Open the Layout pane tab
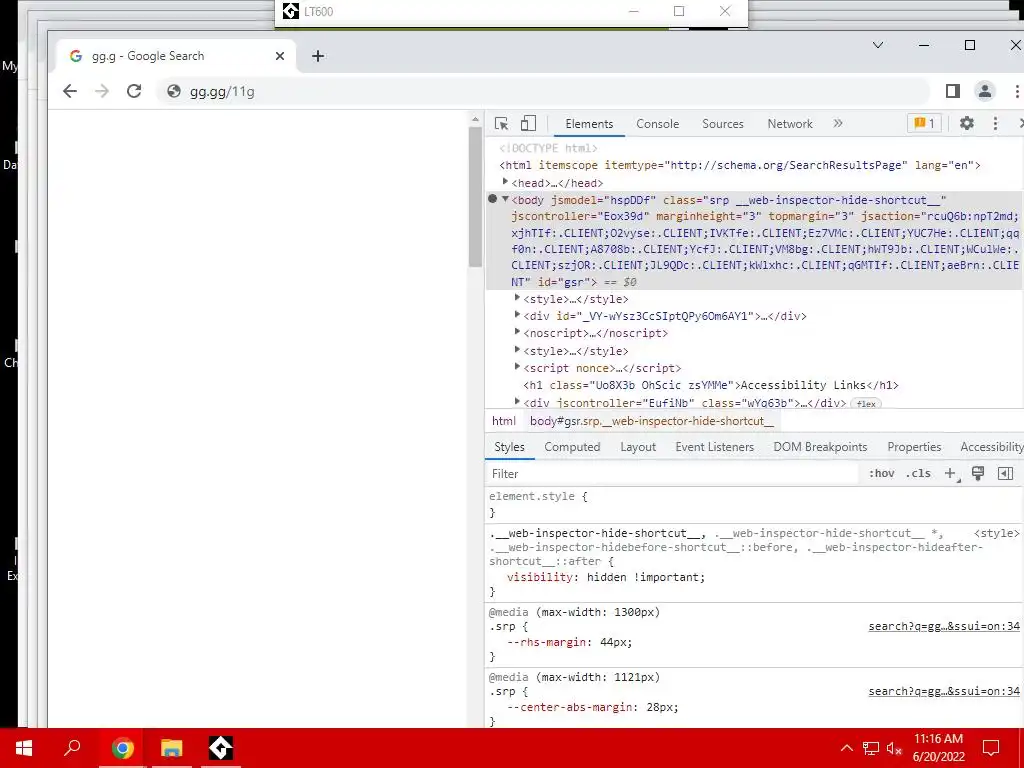The height and width of the screenshot is (768, 1024). [x=638, y=447]
